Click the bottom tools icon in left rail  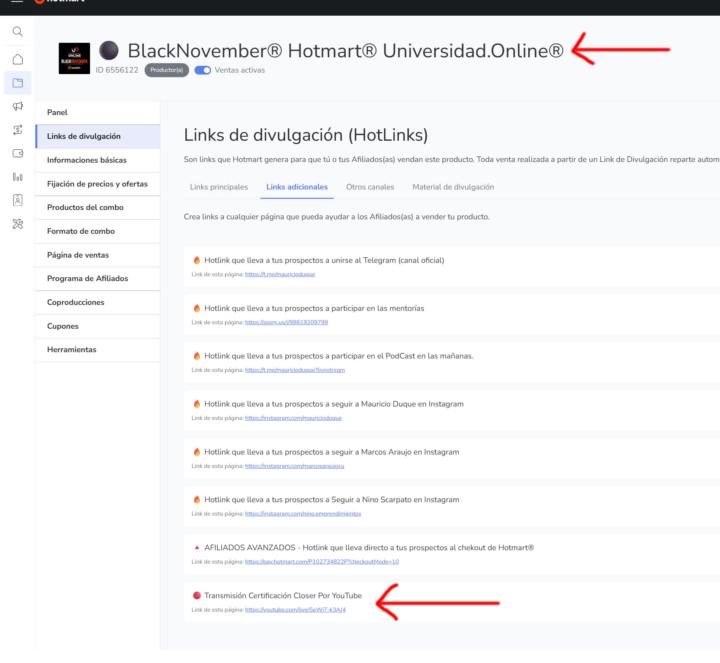coord(17,224)
